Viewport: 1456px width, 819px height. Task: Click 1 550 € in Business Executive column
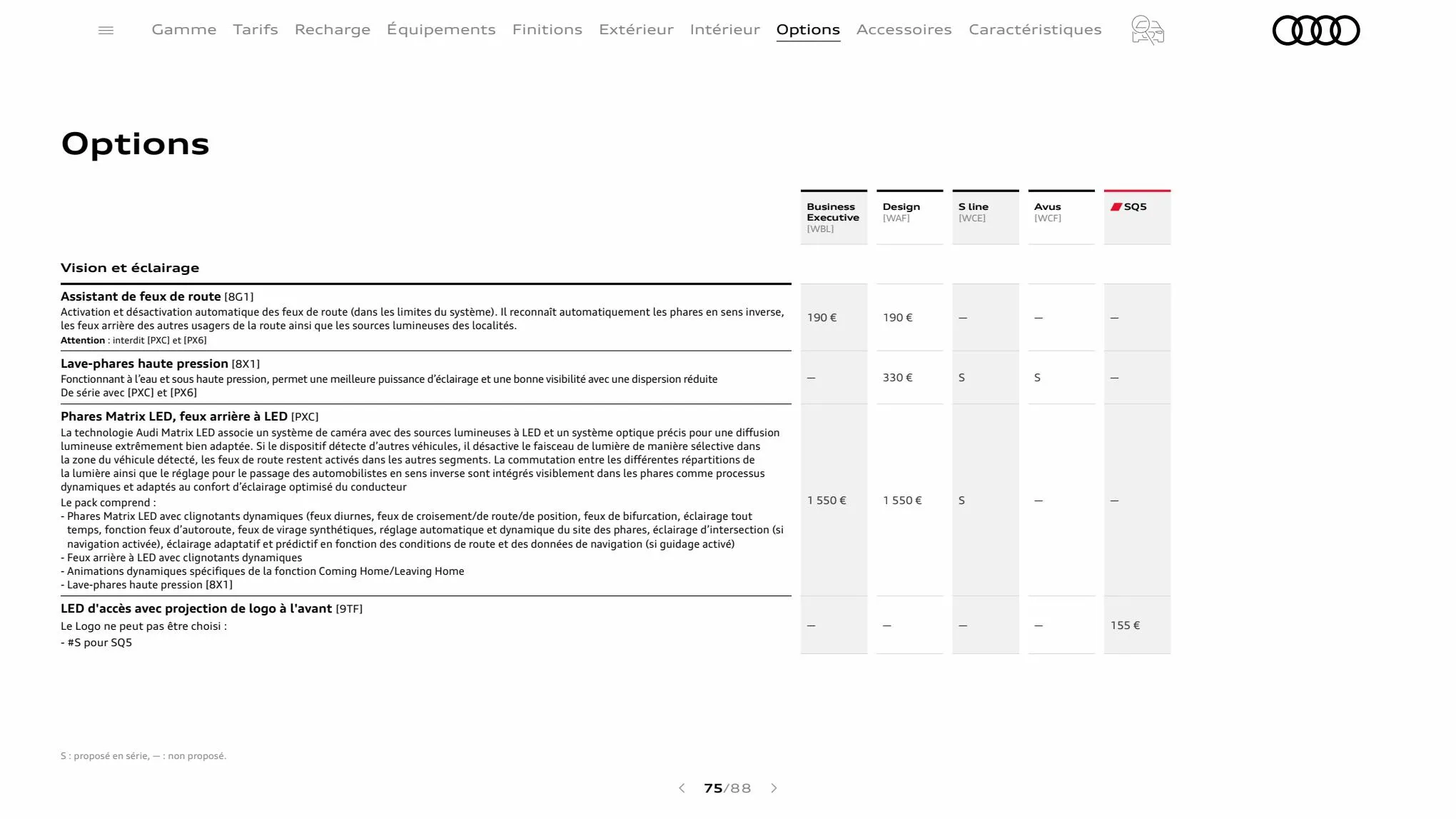point(826,501)
